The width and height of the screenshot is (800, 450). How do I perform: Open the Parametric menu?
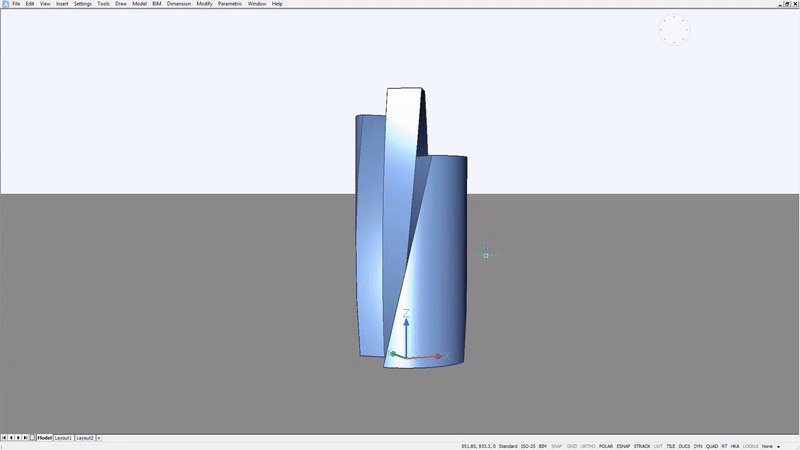click(230, 4)
